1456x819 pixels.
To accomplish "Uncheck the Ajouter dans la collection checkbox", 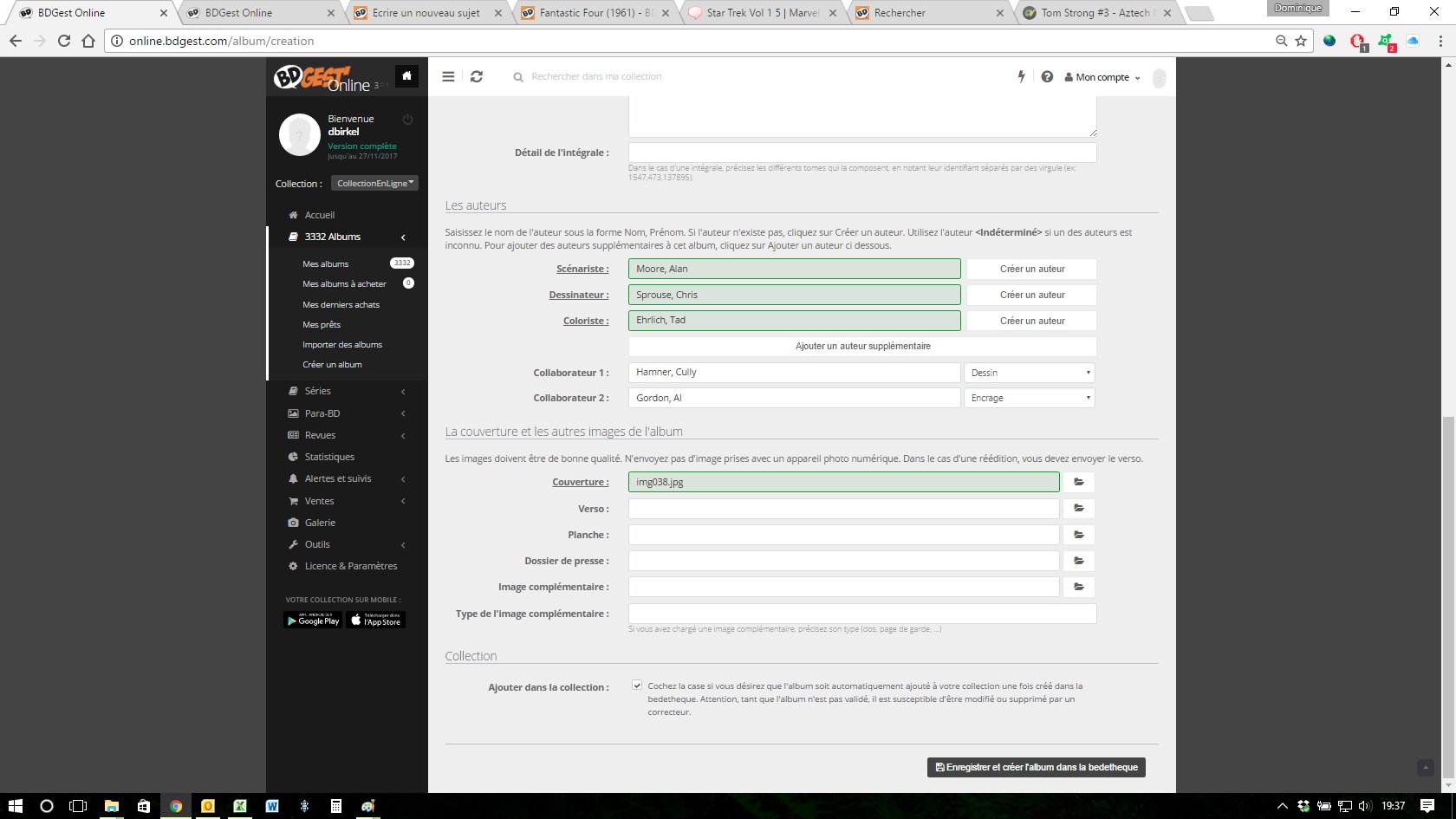I will (x=637, y=686).
